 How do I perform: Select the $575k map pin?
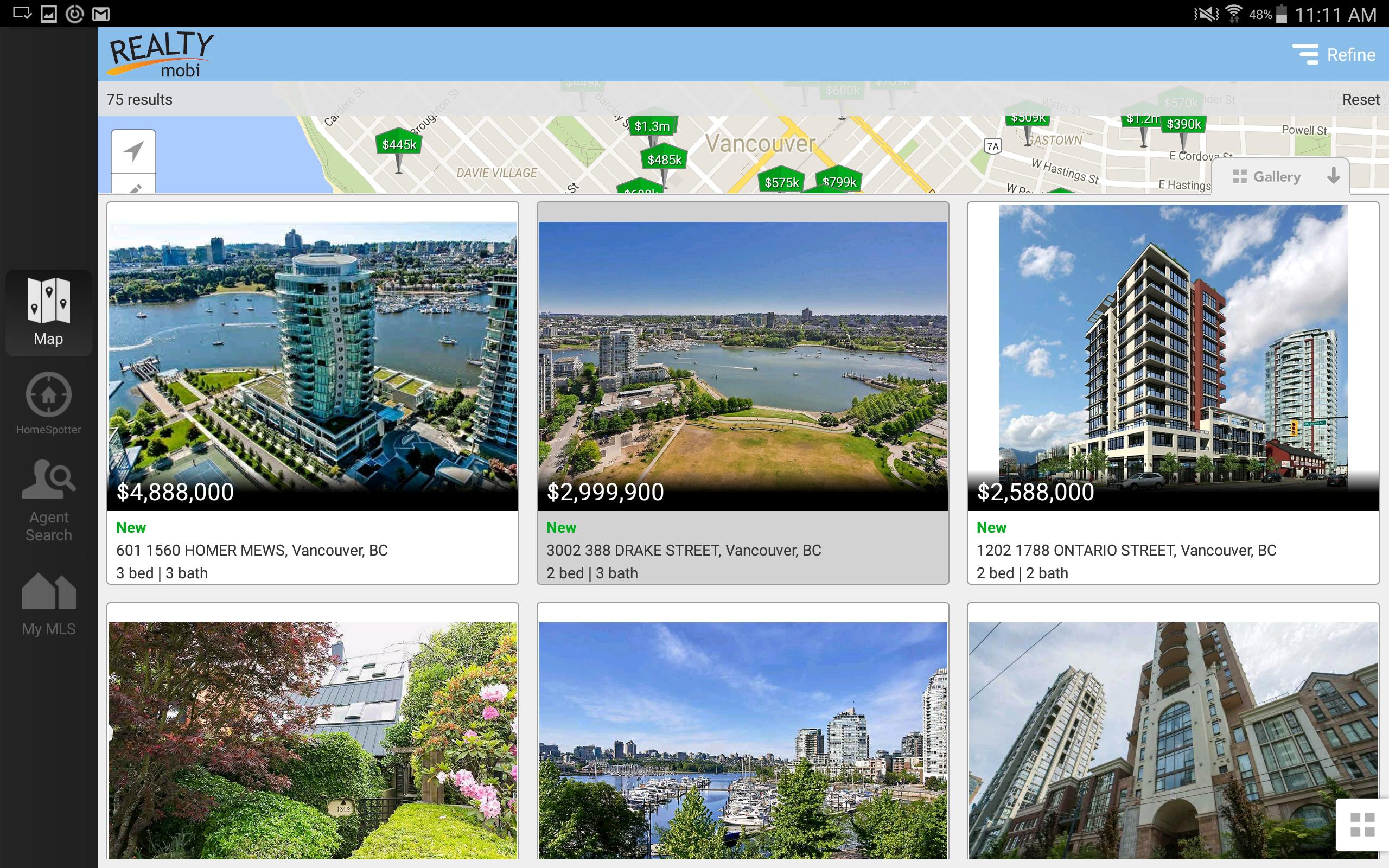click(781, 183)
